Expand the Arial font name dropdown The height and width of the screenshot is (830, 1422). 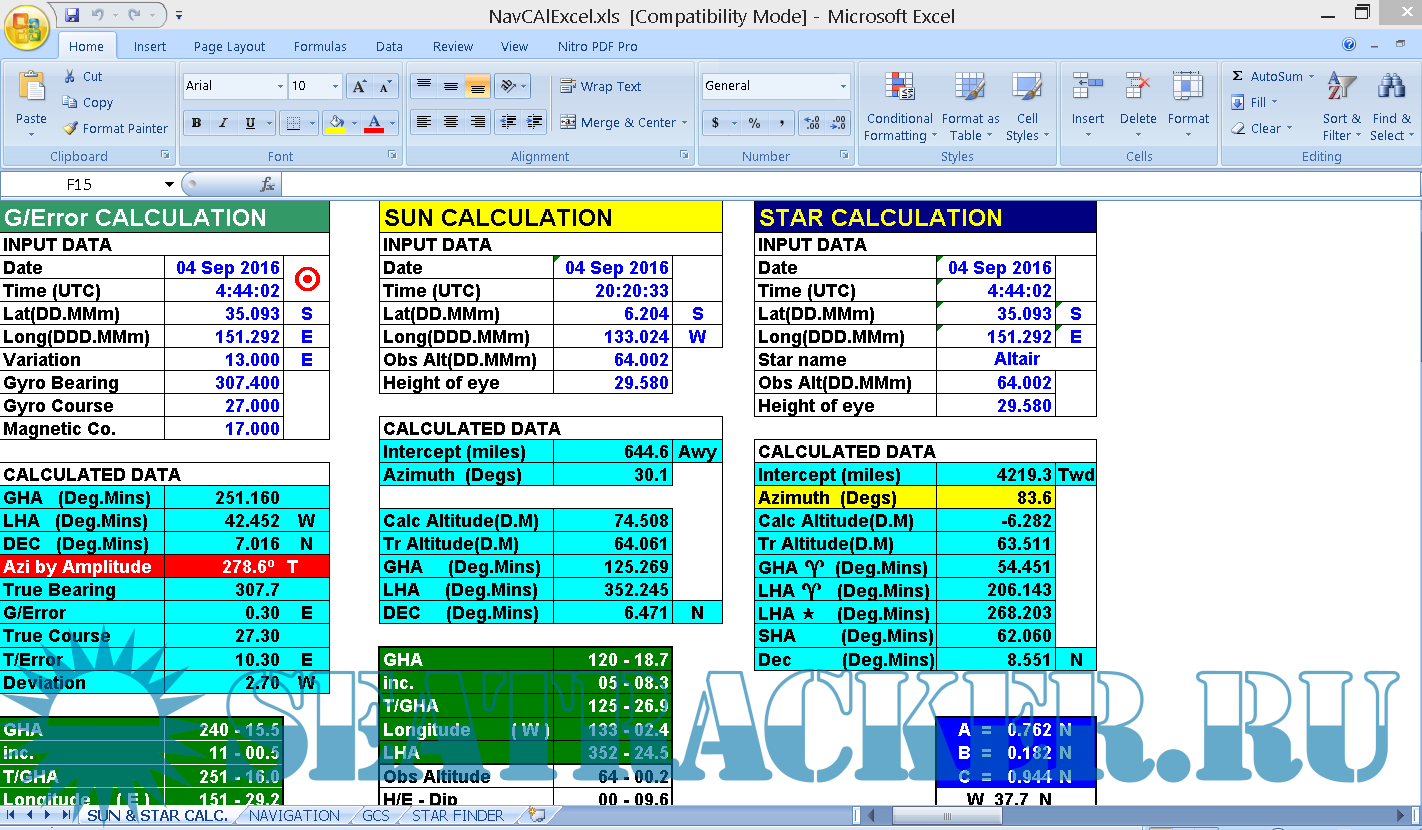click(280, 86)
